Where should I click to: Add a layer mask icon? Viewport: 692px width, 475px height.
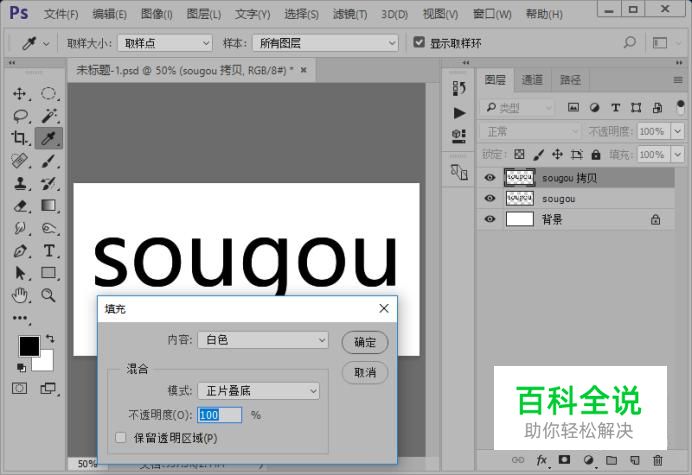[x=564, y=460]
